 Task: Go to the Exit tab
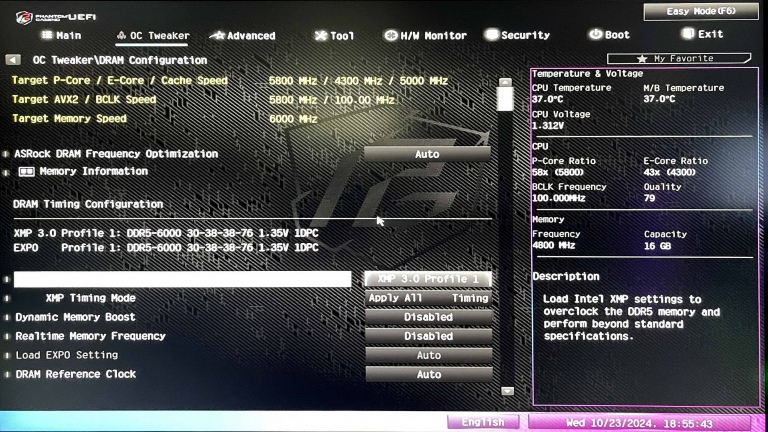[x=702, y=34]
